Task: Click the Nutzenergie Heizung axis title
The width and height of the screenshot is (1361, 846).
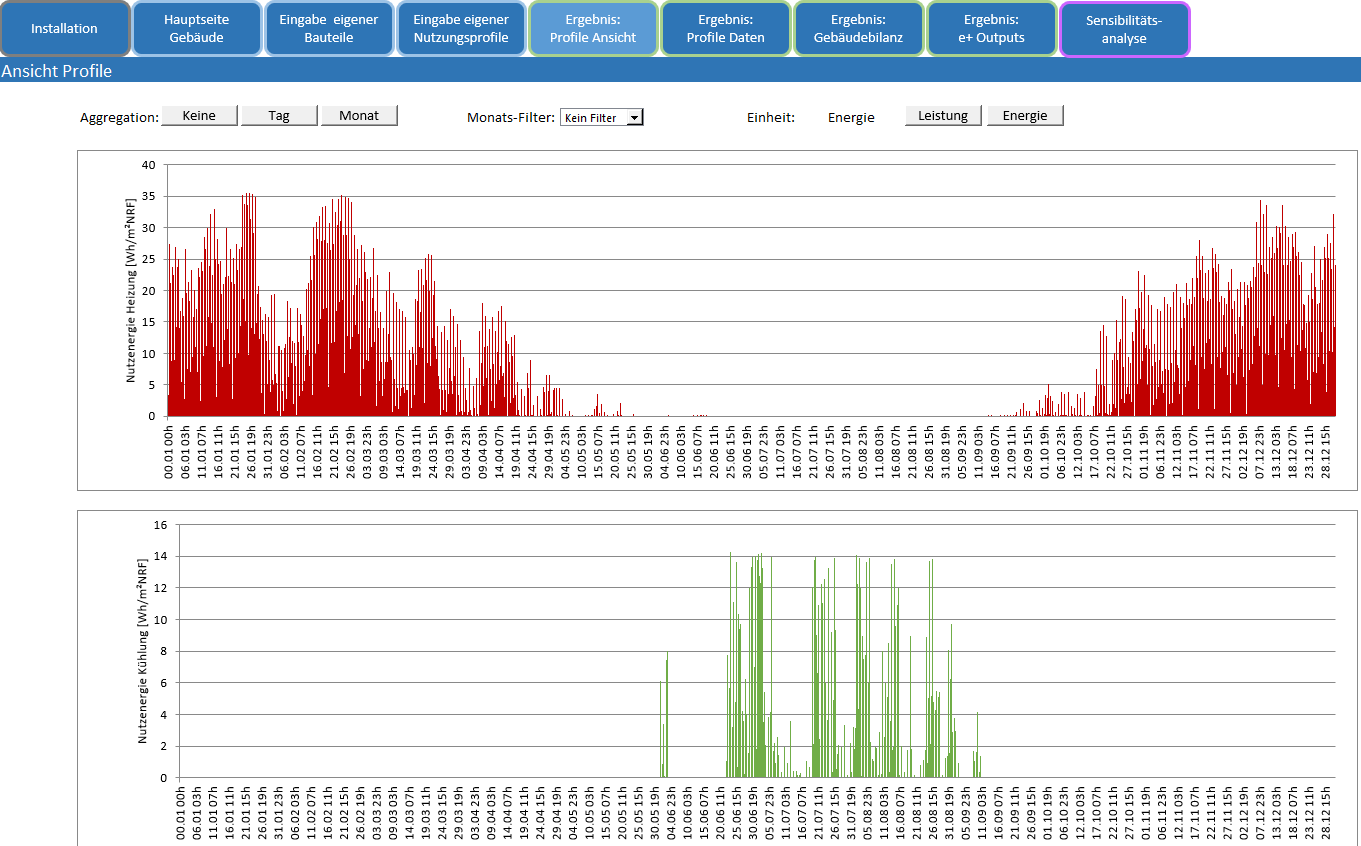Action: coord(131,290)
